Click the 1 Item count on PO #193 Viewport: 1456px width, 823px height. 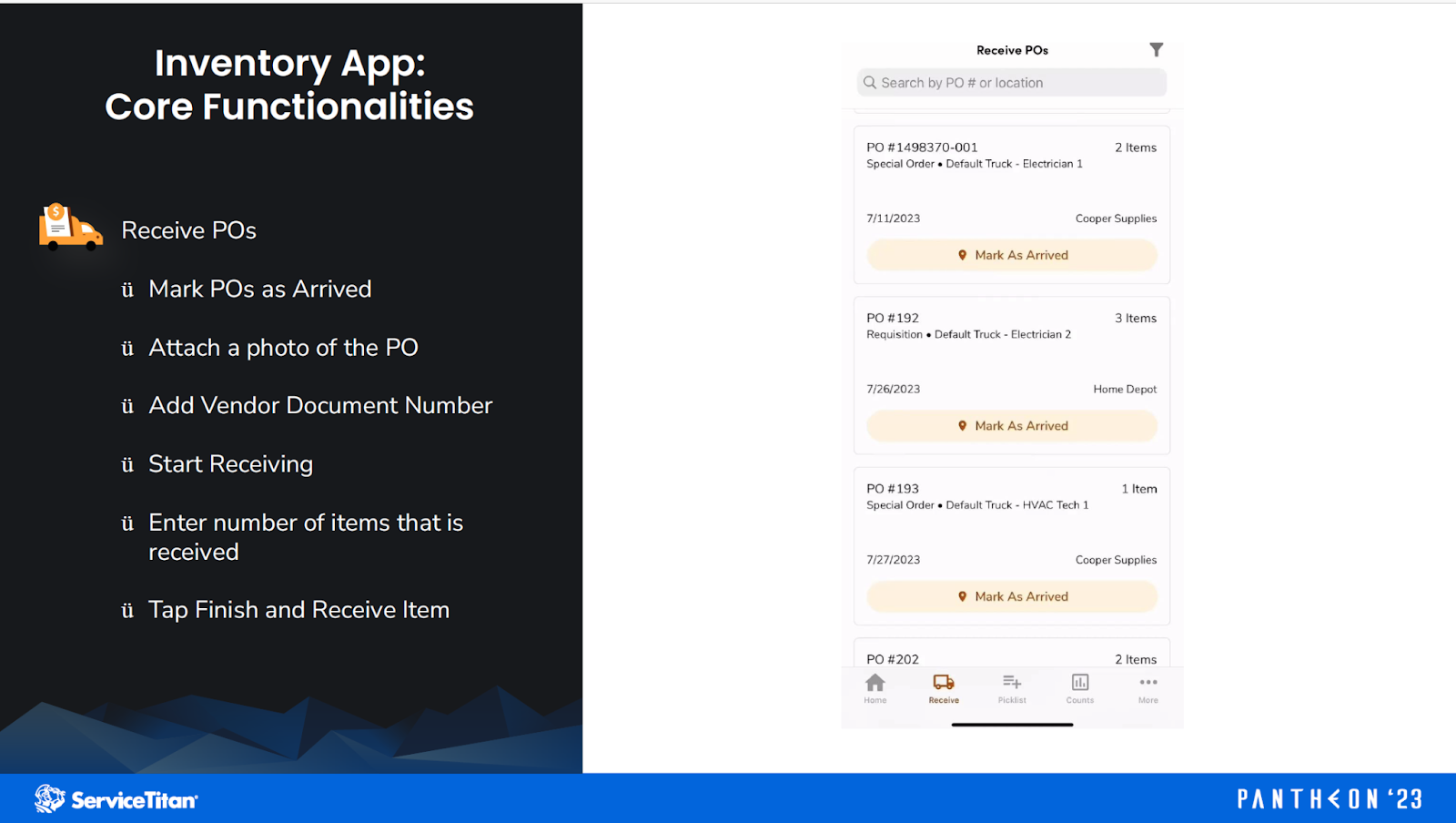1139,489
